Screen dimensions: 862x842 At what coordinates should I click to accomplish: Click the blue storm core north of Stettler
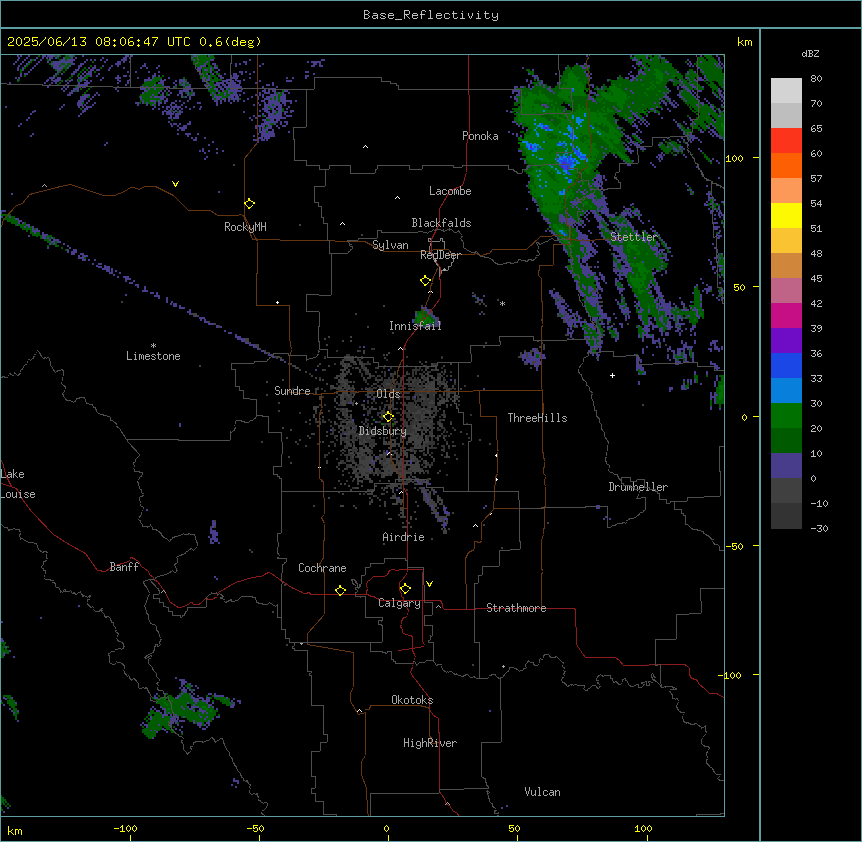pos(567,160)
